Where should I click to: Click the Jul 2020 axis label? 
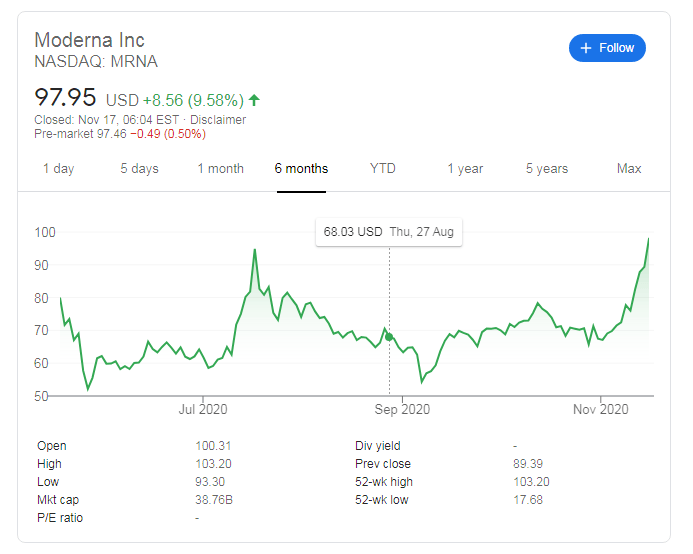(203, 409)
